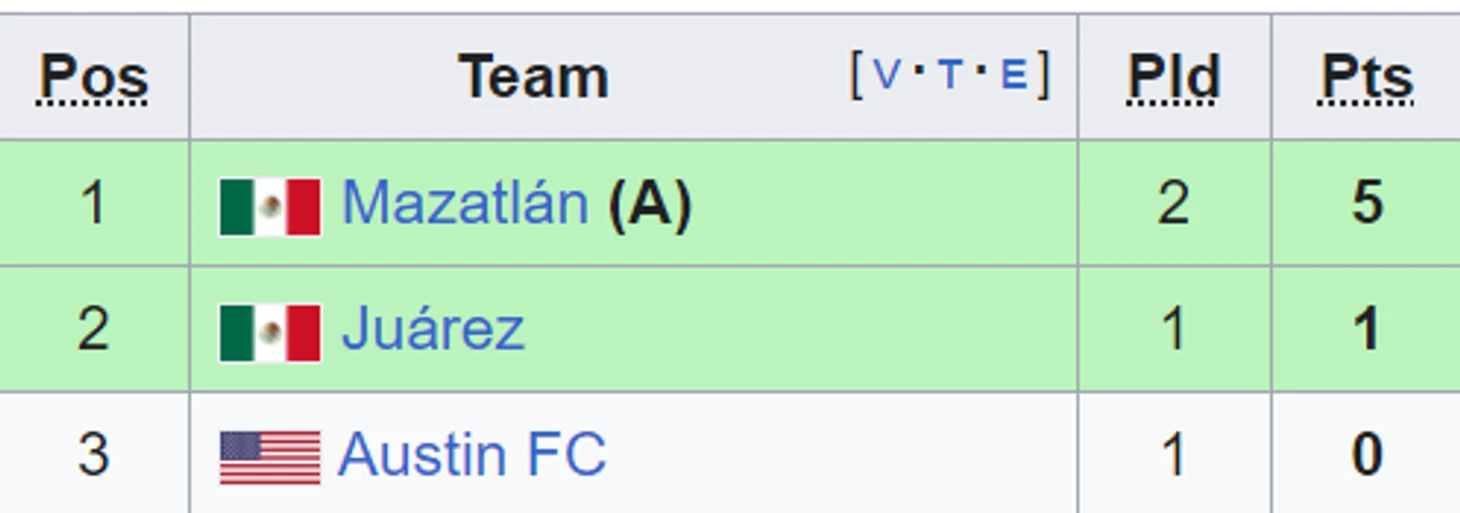1460x513 pixels.
Task: Click Juárez's played matches value
Action: coord(1174,329)
